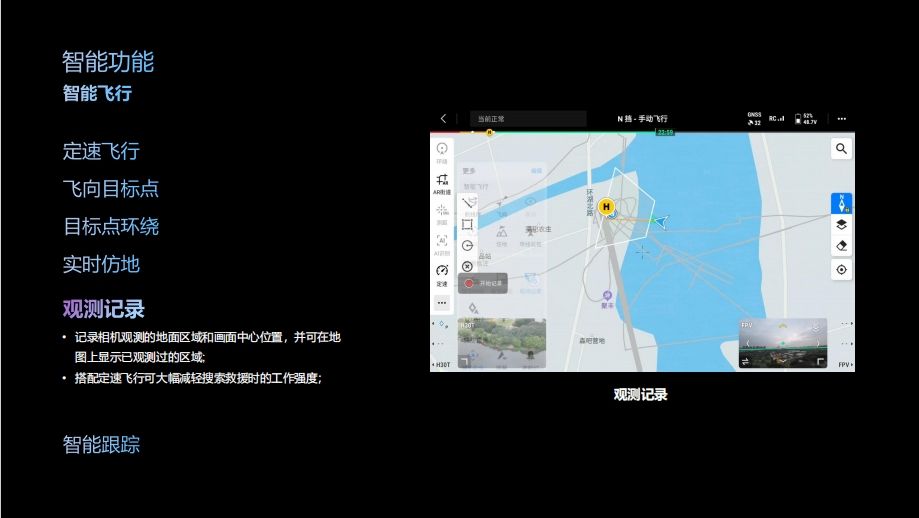
Task: Click the eraser clear-track icon
Action: coord(841,246)
